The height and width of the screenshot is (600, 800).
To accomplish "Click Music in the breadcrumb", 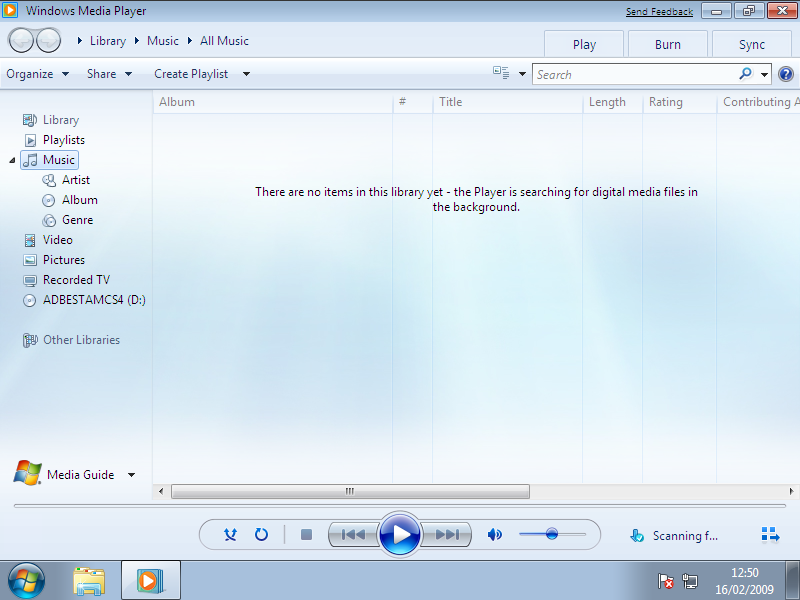I will coord(163,41).
